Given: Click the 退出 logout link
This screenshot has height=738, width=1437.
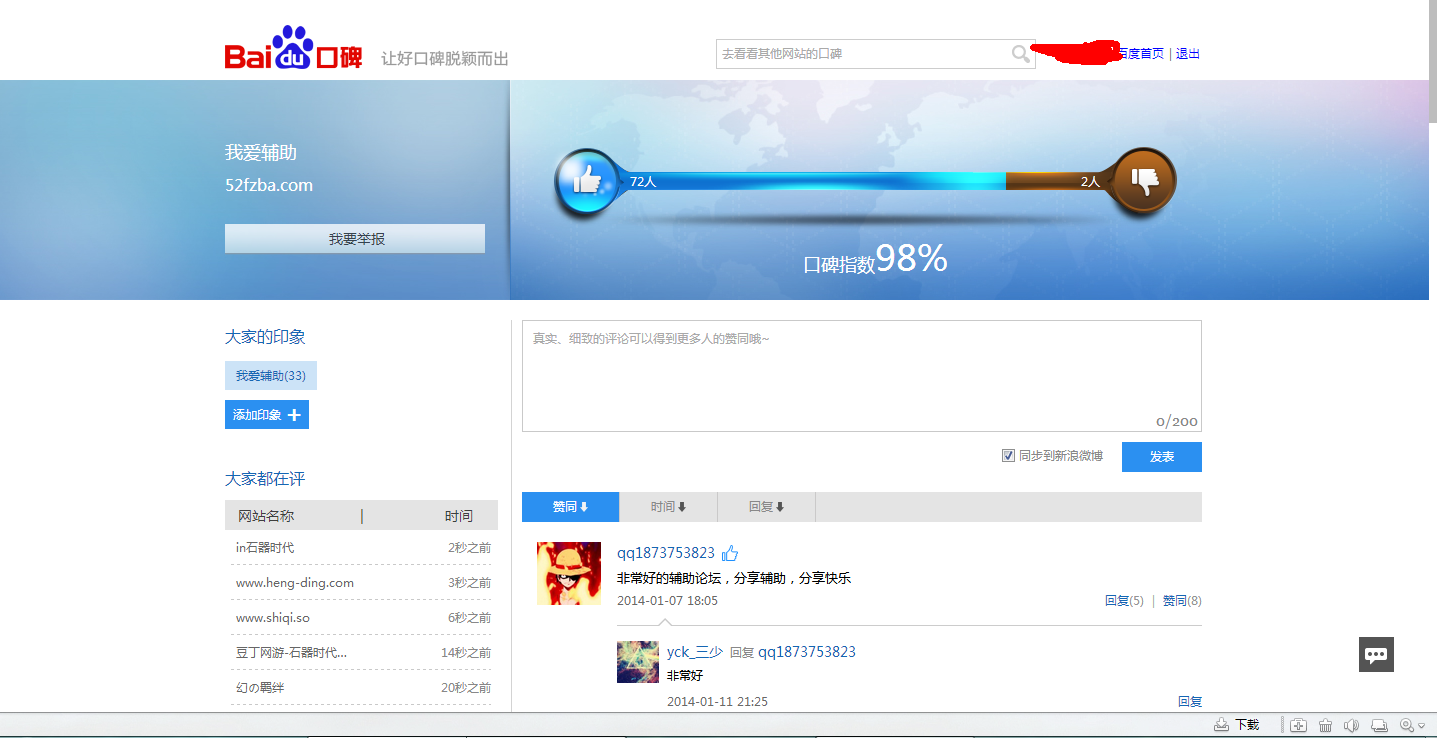Looking at the screenshot, I should click(1187, 54).
